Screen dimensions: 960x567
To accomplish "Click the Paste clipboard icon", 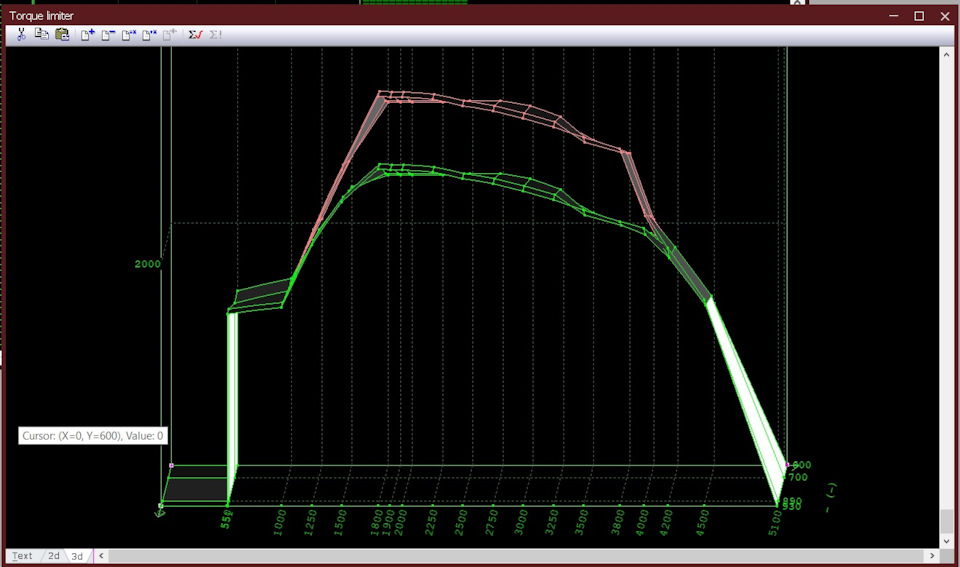I will point(62,34).
